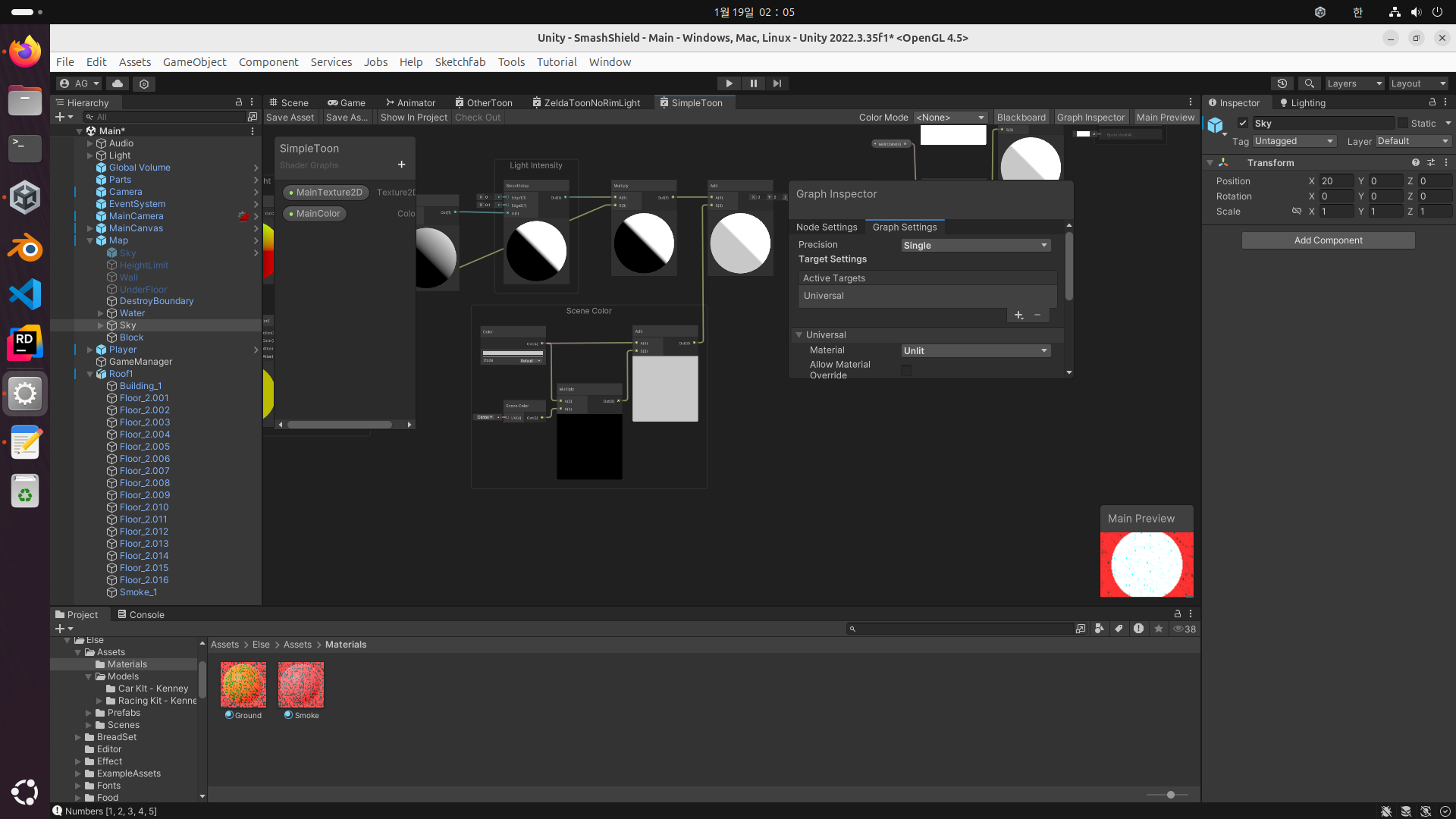The image size is (1456, 819).
Task: Lock the Inspector panel
Action: pos(1432,102)
